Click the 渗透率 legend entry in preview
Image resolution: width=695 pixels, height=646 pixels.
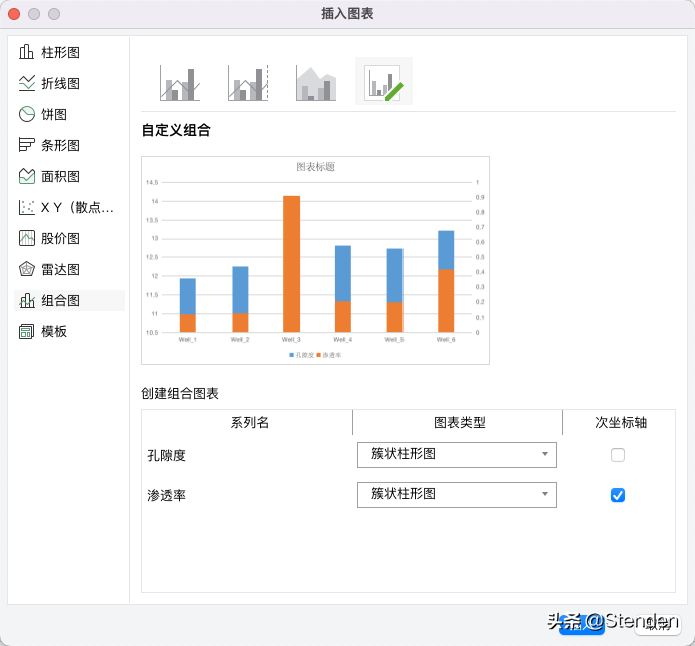tap(329, 355)
